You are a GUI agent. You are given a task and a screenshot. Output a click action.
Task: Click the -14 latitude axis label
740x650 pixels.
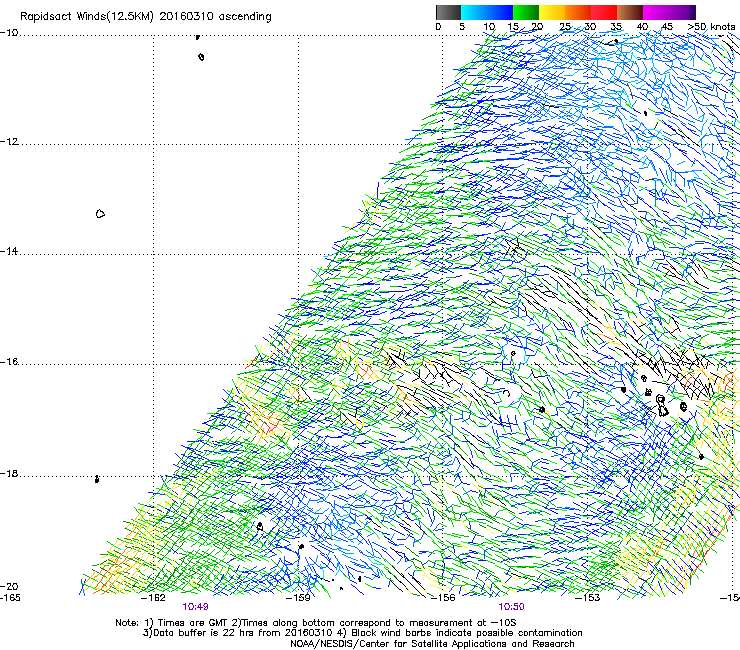pos(9,252)
